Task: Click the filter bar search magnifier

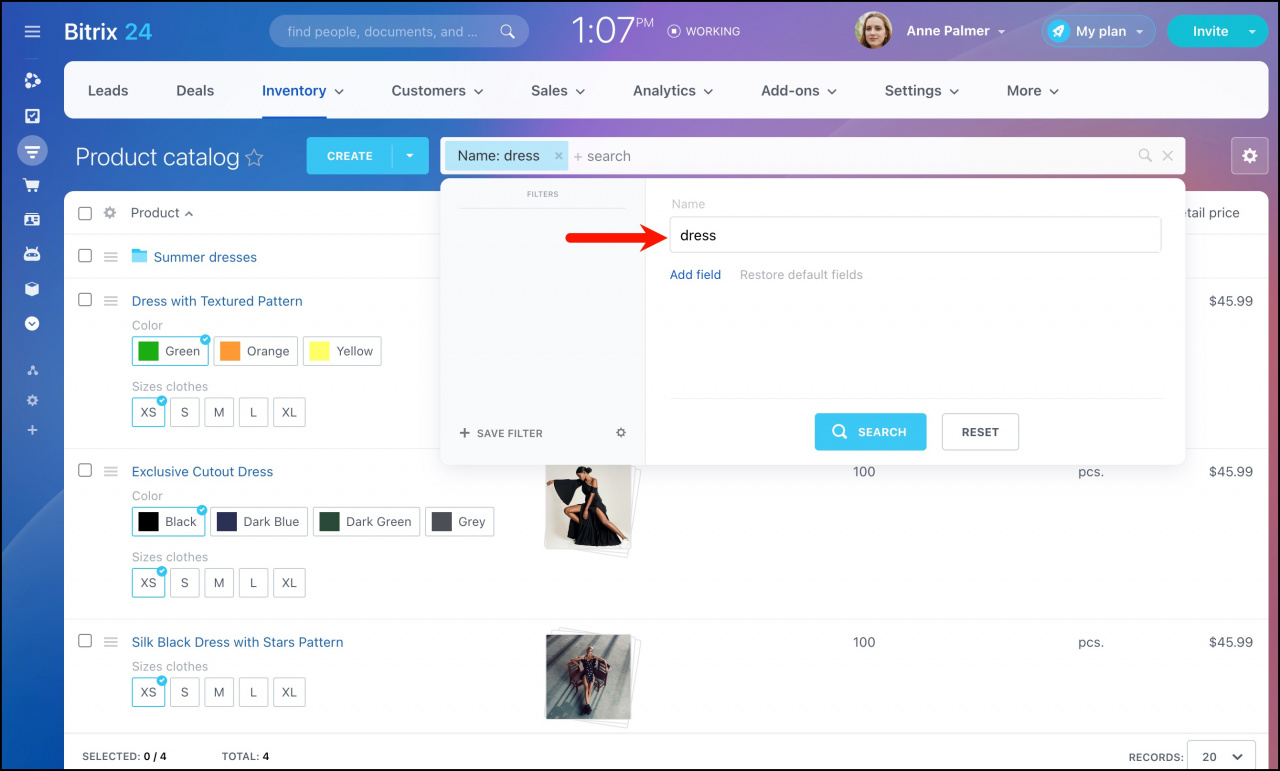Action: pos(1145,156)
